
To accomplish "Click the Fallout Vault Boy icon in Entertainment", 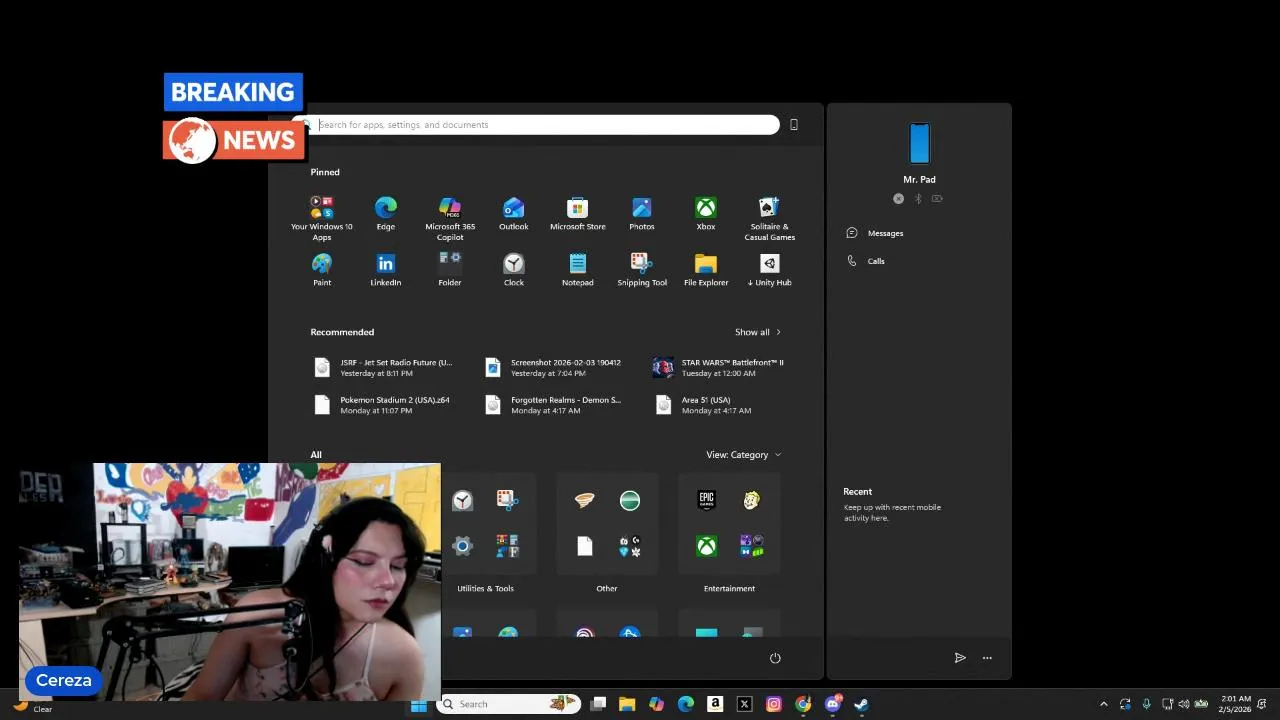I will [x=752, y=500].
